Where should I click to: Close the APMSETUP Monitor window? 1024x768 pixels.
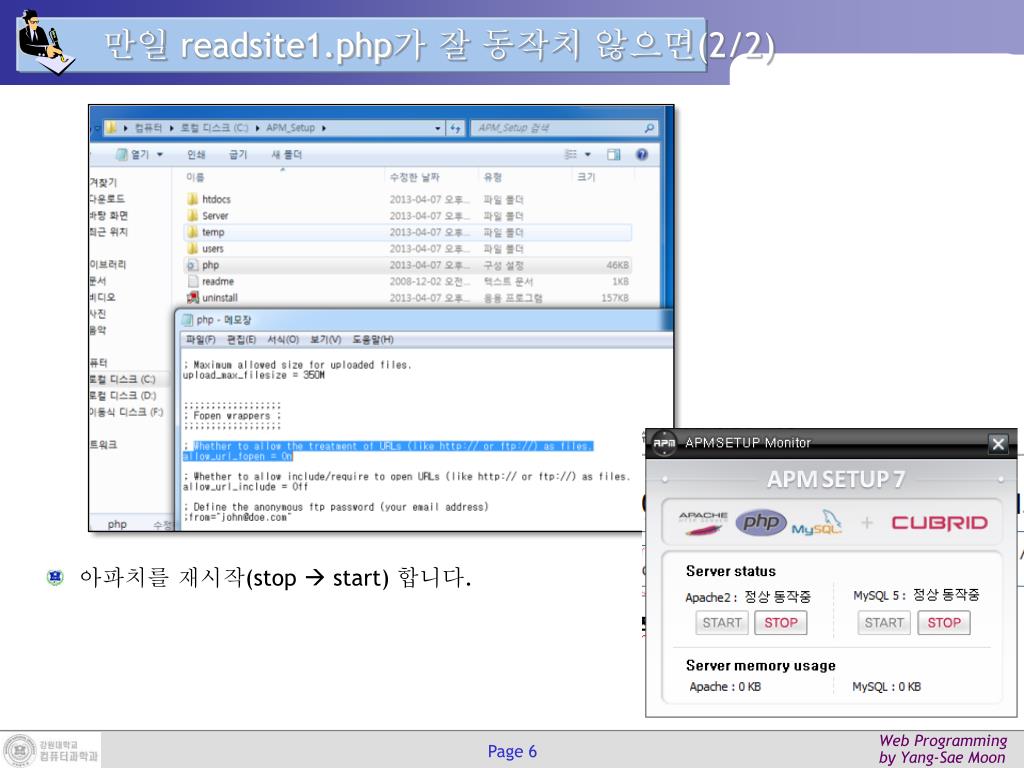998,444
